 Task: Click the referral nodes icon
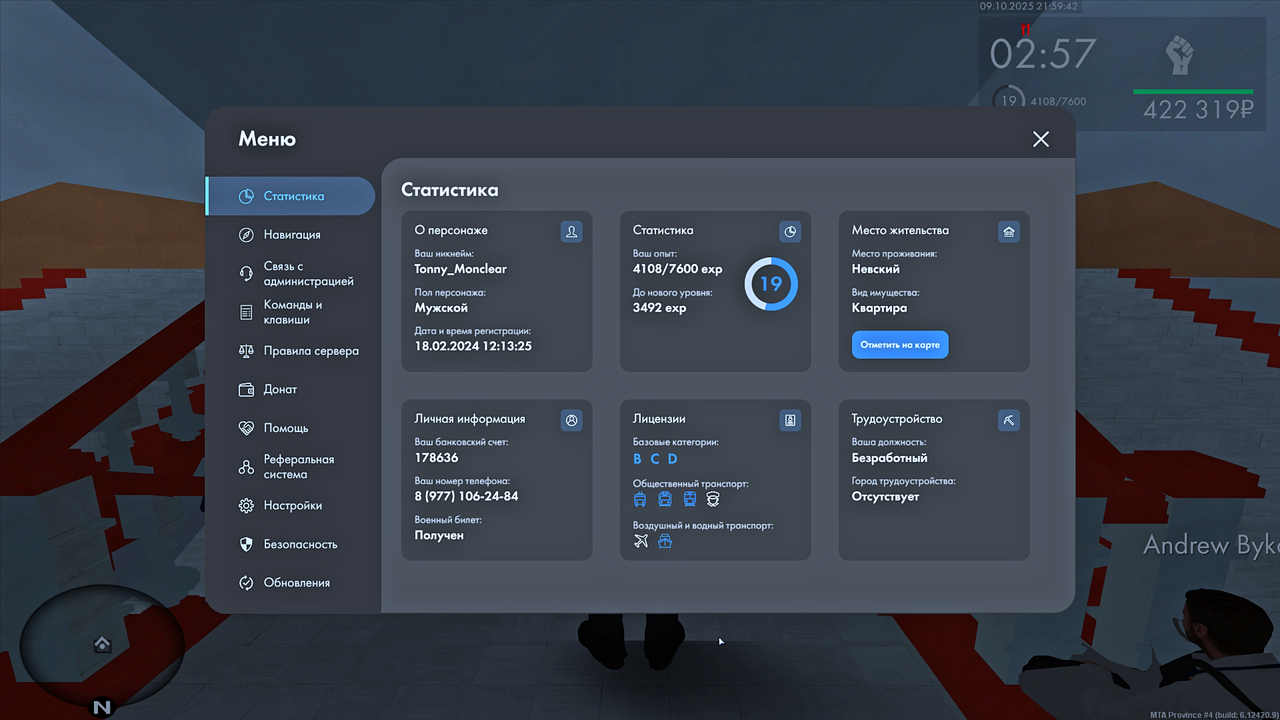[x=246, y=467]
